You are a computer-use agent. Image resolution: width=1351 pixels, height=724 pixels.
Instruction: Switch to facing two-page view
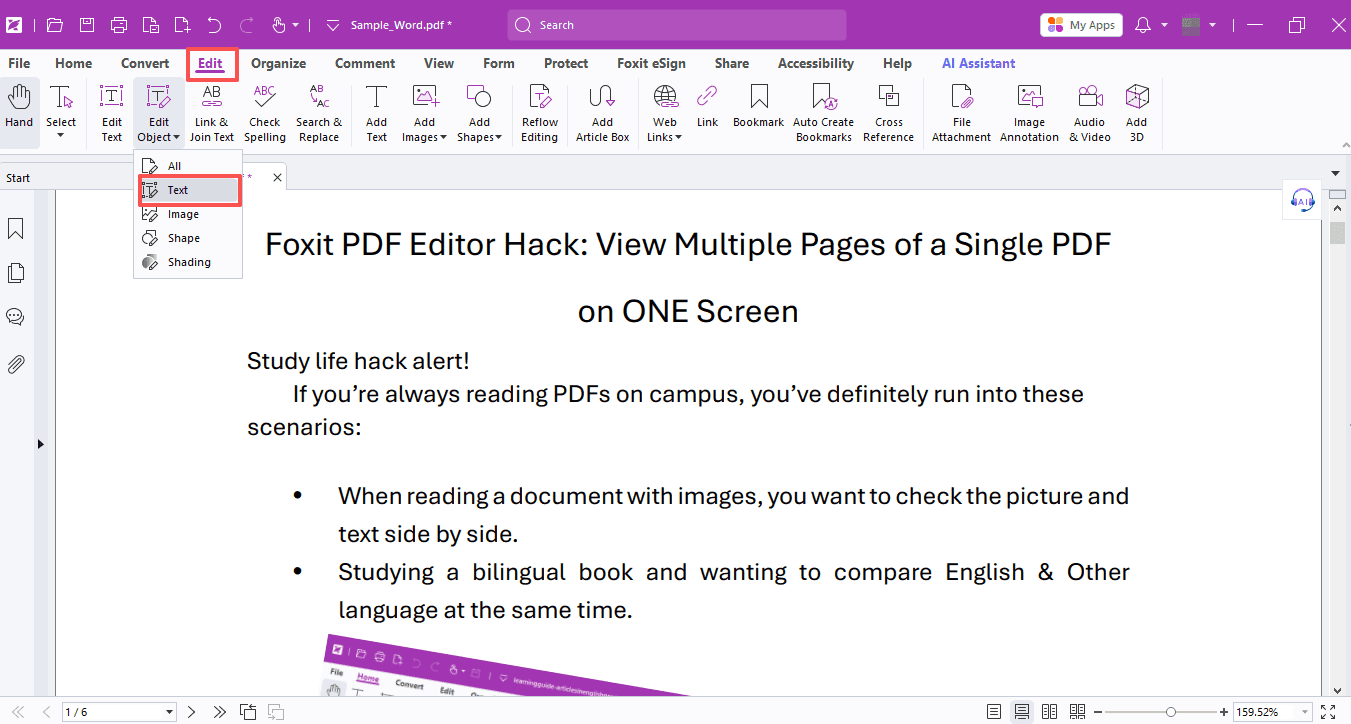(x=1049, y=712)
